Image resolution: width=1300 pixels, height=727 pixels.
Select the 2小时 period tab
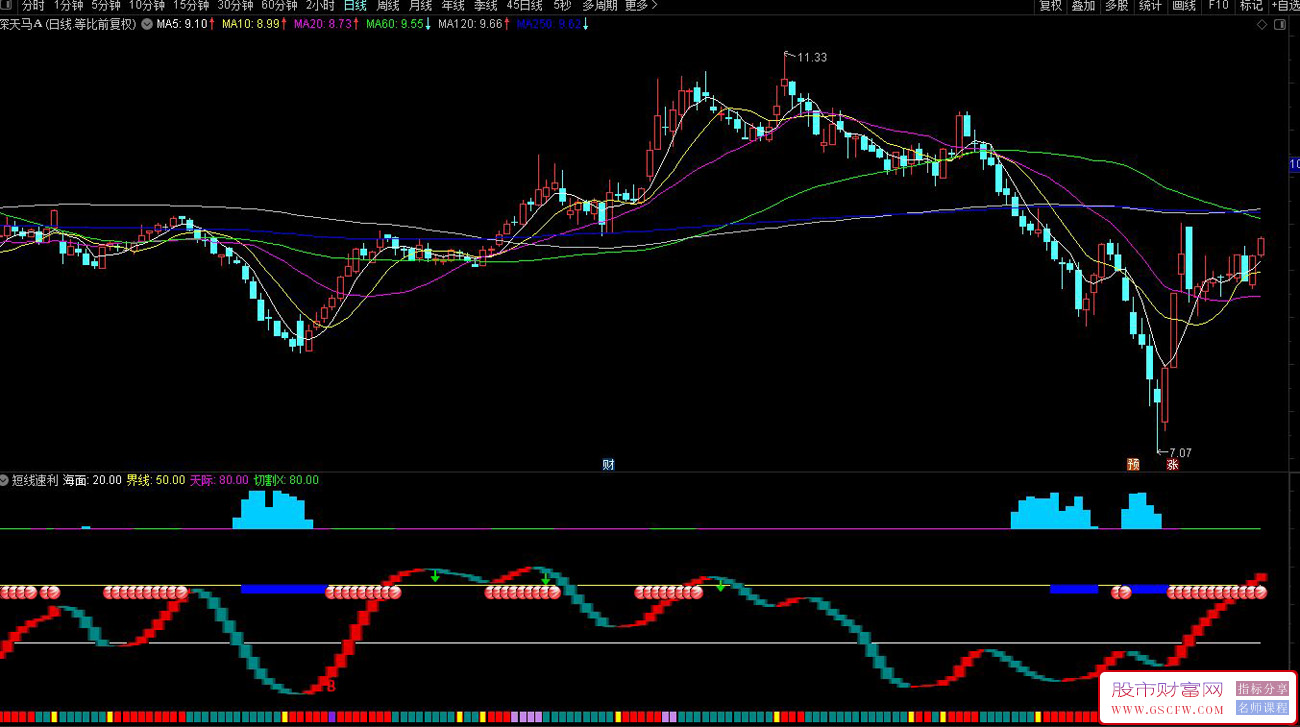[320, 6]
